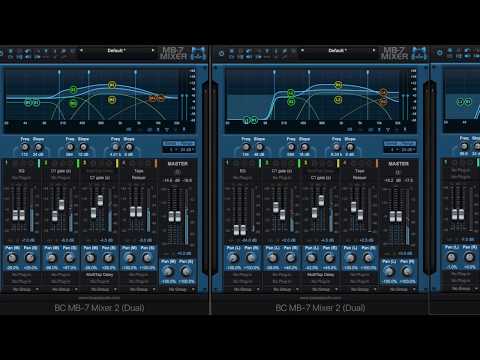Open master No Group dropdown, middle window
This screenshot has width=480, height=360.
[x=398, y=289]
